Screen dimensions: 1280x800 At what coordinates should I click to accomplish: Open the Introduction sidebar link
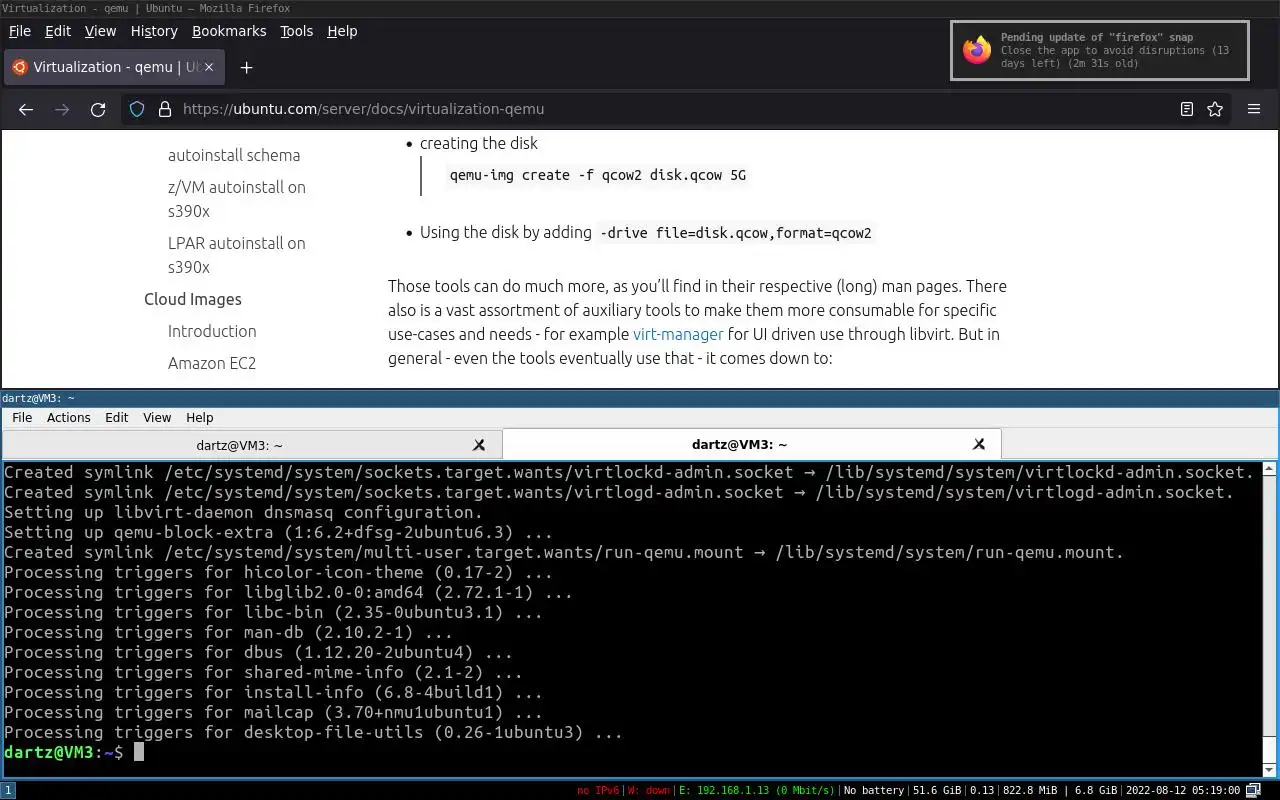[212, 331]
